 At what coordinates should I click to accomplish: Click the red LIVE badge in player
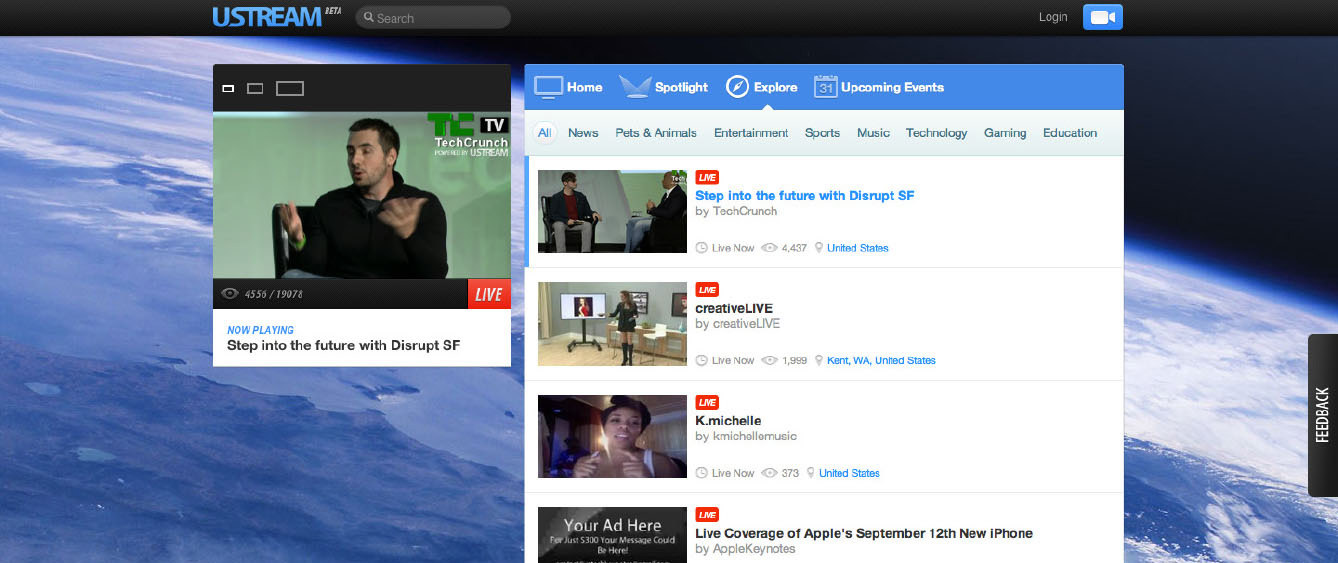click(x=489, y=294)
